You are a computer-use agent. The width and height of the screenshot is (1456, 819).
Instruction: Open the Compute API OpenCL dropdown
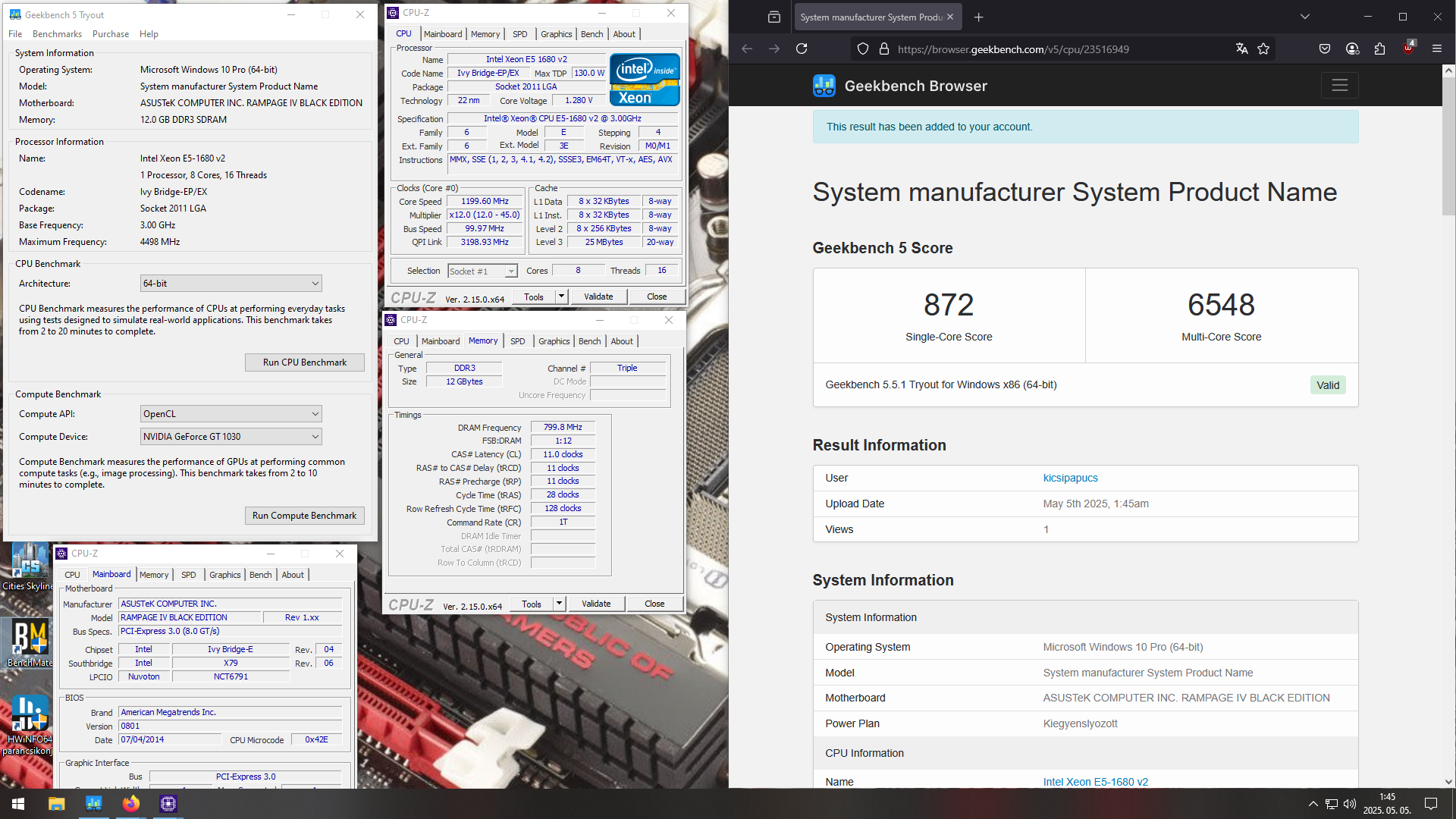coord(231,413)
